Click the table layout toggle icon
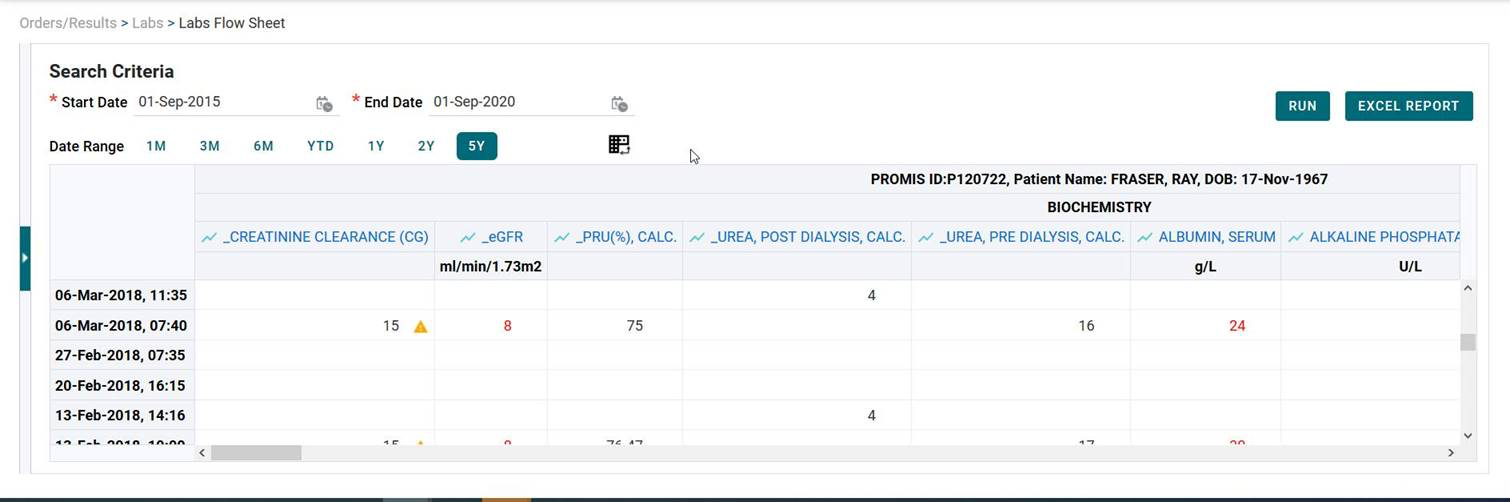 619,145
